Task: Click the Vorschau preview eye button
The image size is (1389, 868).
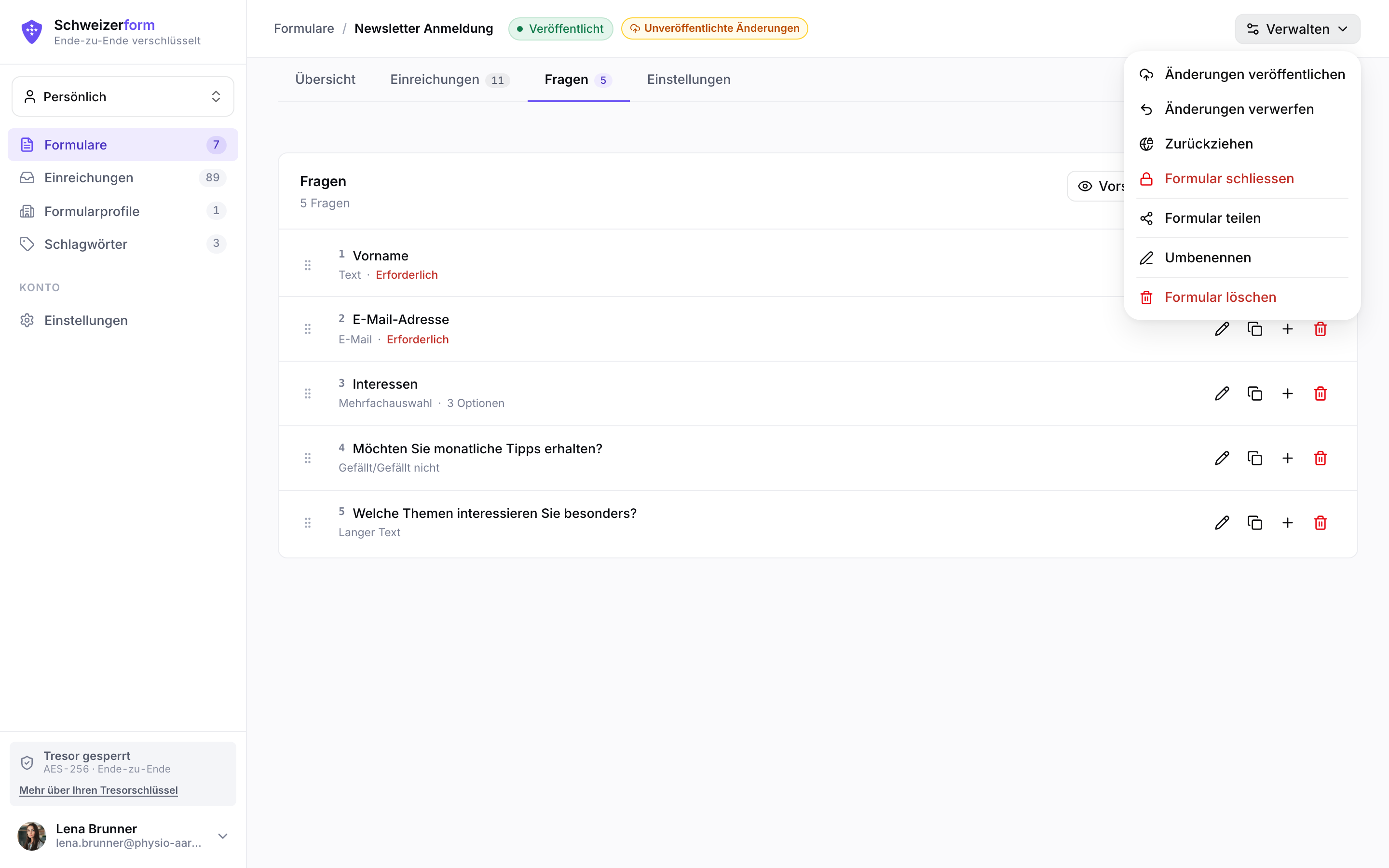Action: 1095,186
